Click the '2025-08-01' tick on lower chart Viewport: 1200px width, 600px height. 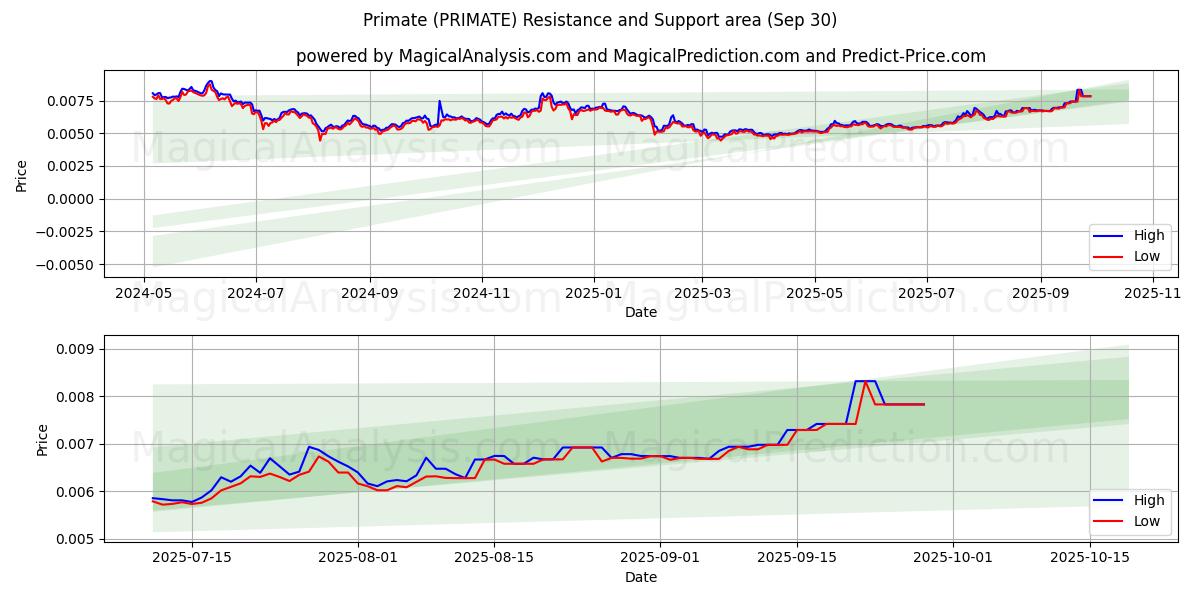(x=358, y=557)
